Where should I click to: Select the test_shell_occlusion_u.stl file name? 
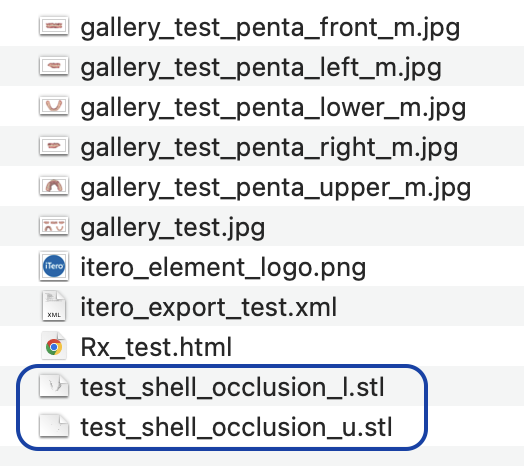point(237,427)
